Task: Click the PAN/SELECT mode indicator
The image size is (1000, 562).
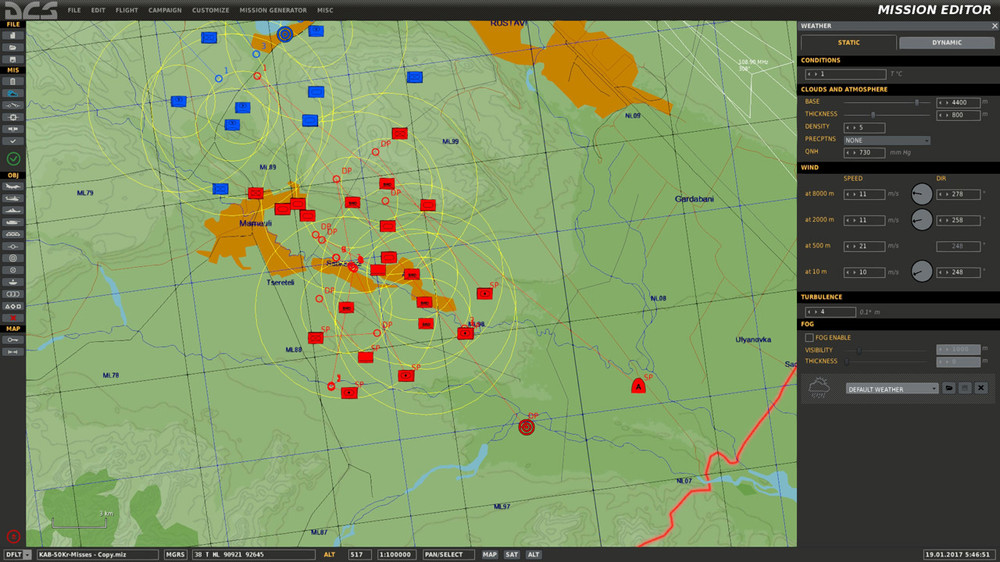Action: pos(448,554)
